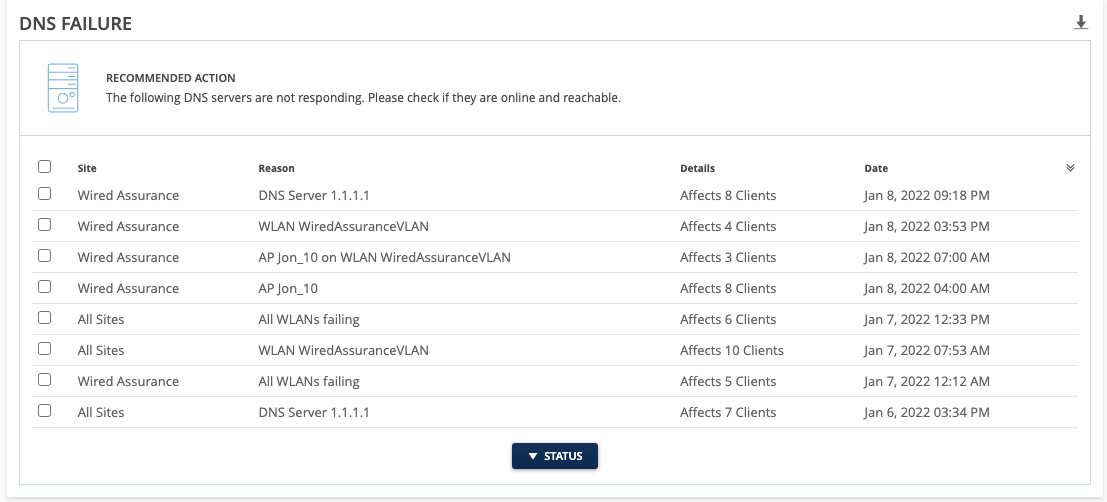Sort by the Reason column header
Viewport: 1107px width, 502px height.
click(x=276, y=168)
